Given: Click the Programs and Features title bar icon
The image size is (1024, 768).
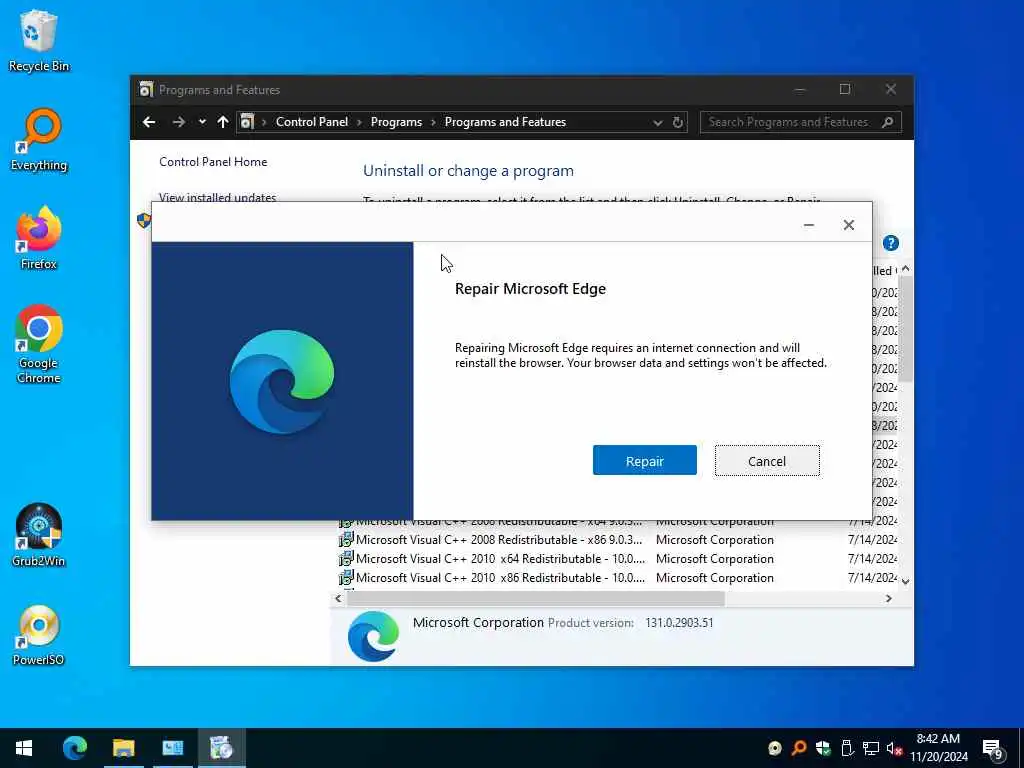Looking at the screenshot, I should (x=146, y=89).
